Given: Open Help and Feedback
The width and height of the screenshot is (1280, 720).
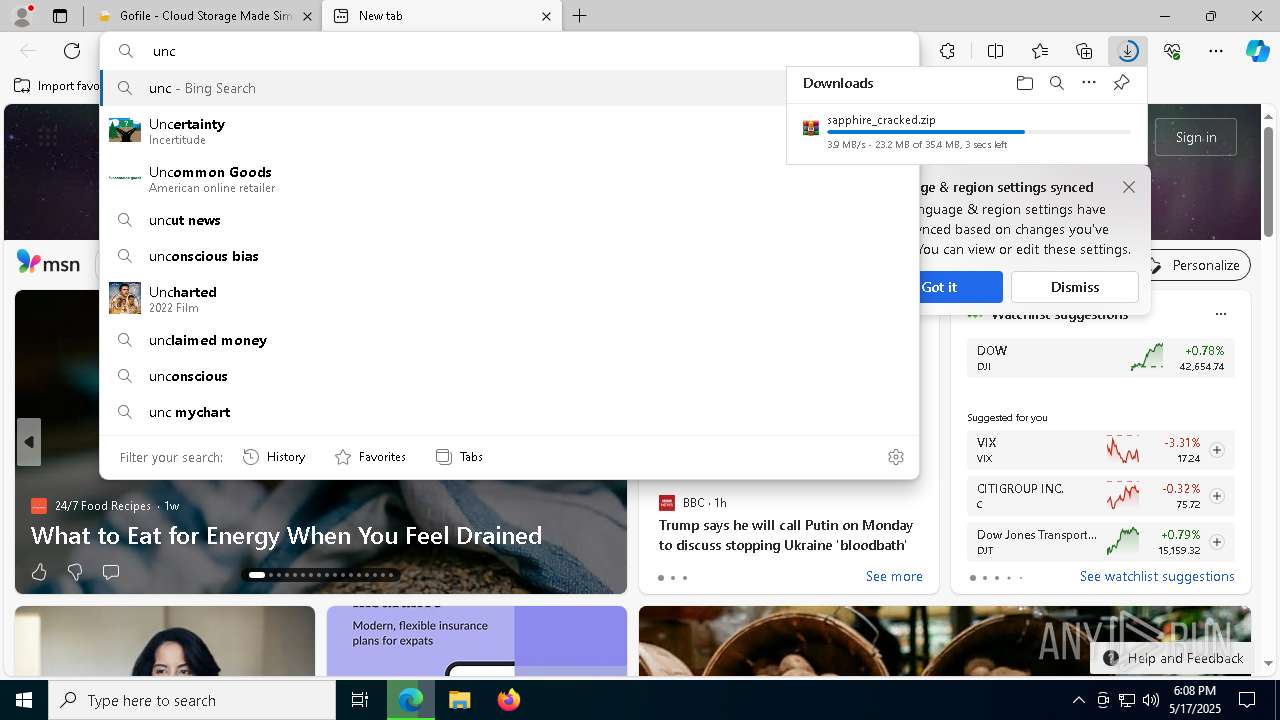Looking at the screenshot, I should 1173,658.
